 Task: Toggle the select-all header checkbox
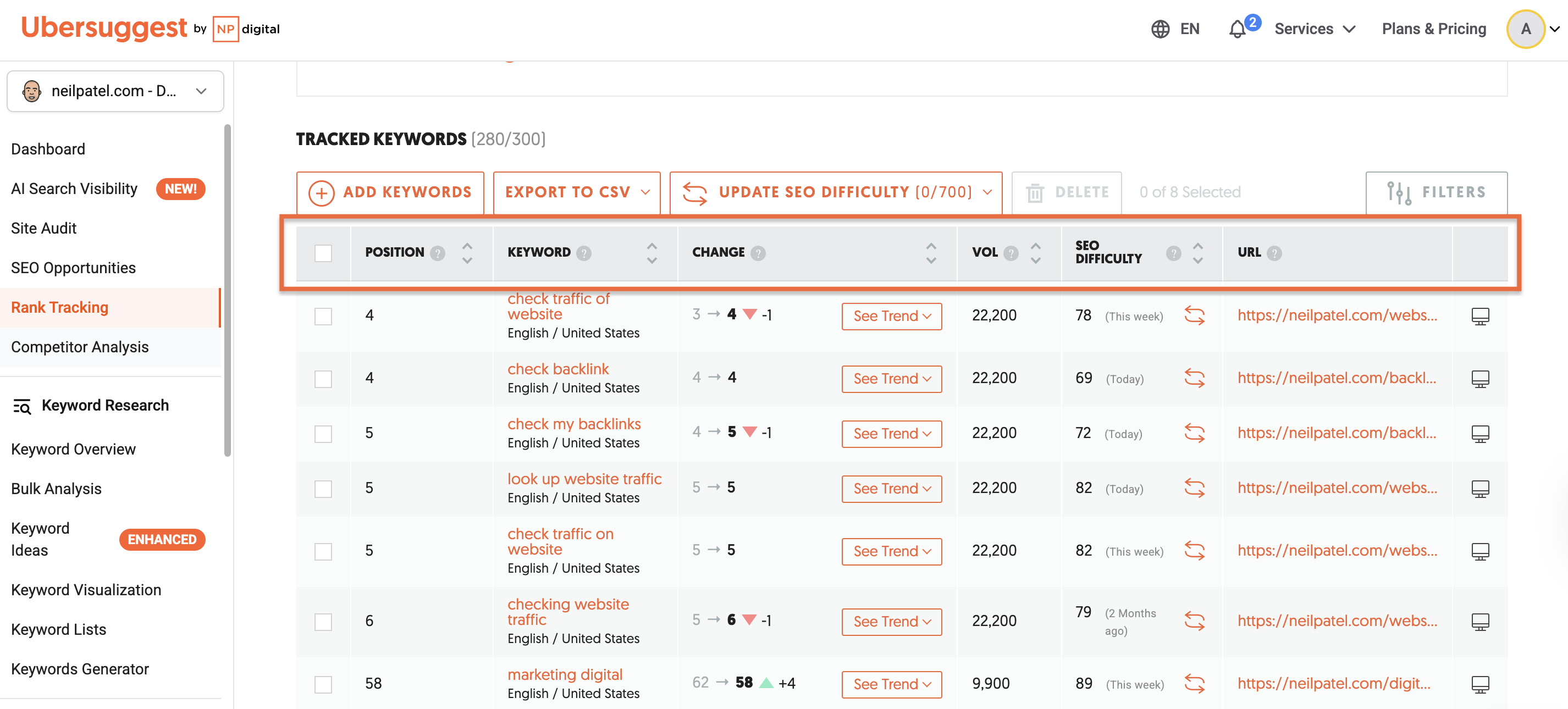point(323,253)
